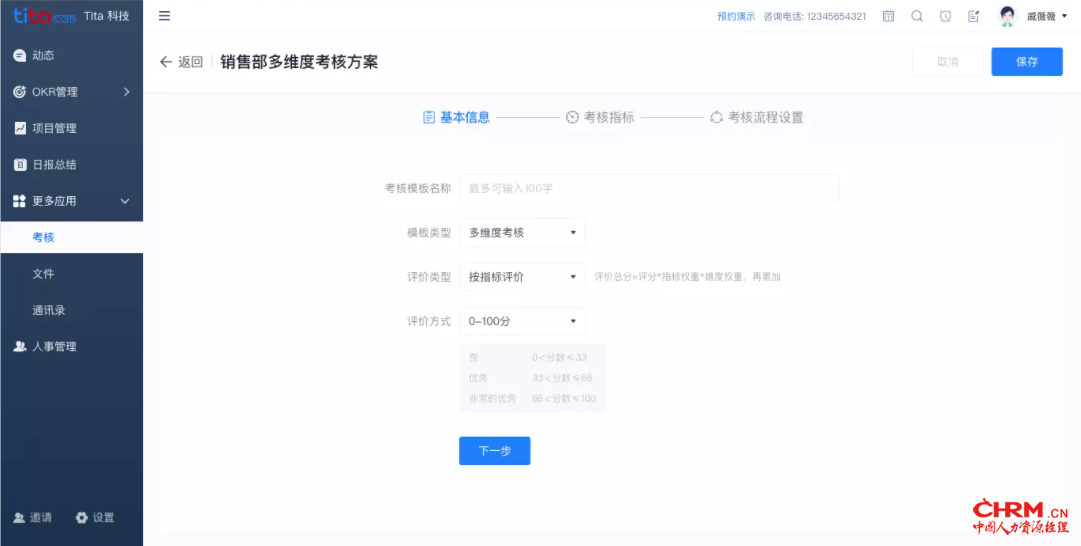Viewport: 1081px width, 546px height.
Task: Click the back arrow 返回
Action: point(180,62)
